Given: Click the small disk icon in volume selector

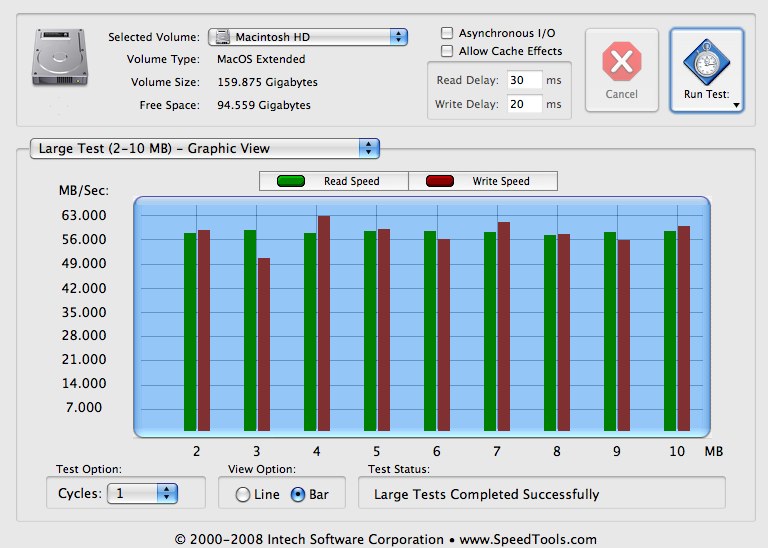Looking at the screenshot, I should (x=222, y=37).
